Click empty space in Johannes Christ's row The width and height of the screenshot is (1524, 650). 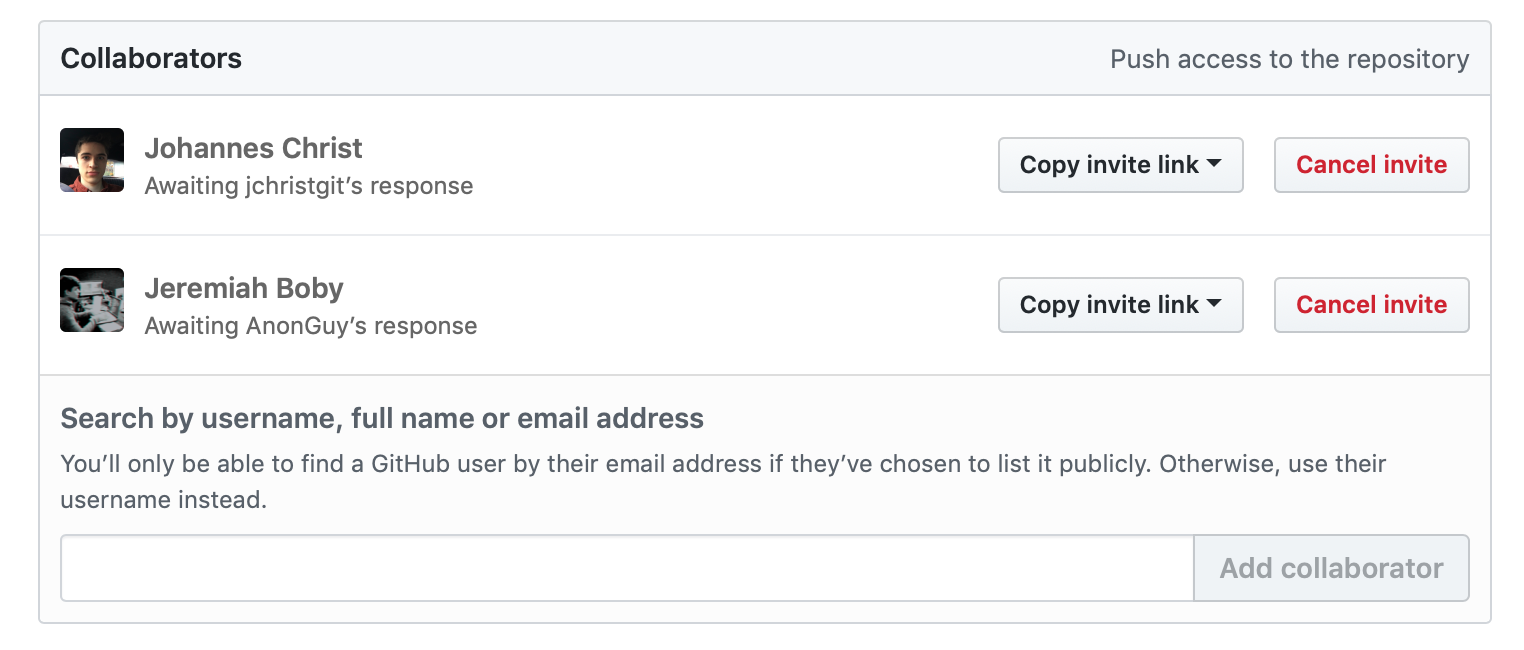coord(730,165)
